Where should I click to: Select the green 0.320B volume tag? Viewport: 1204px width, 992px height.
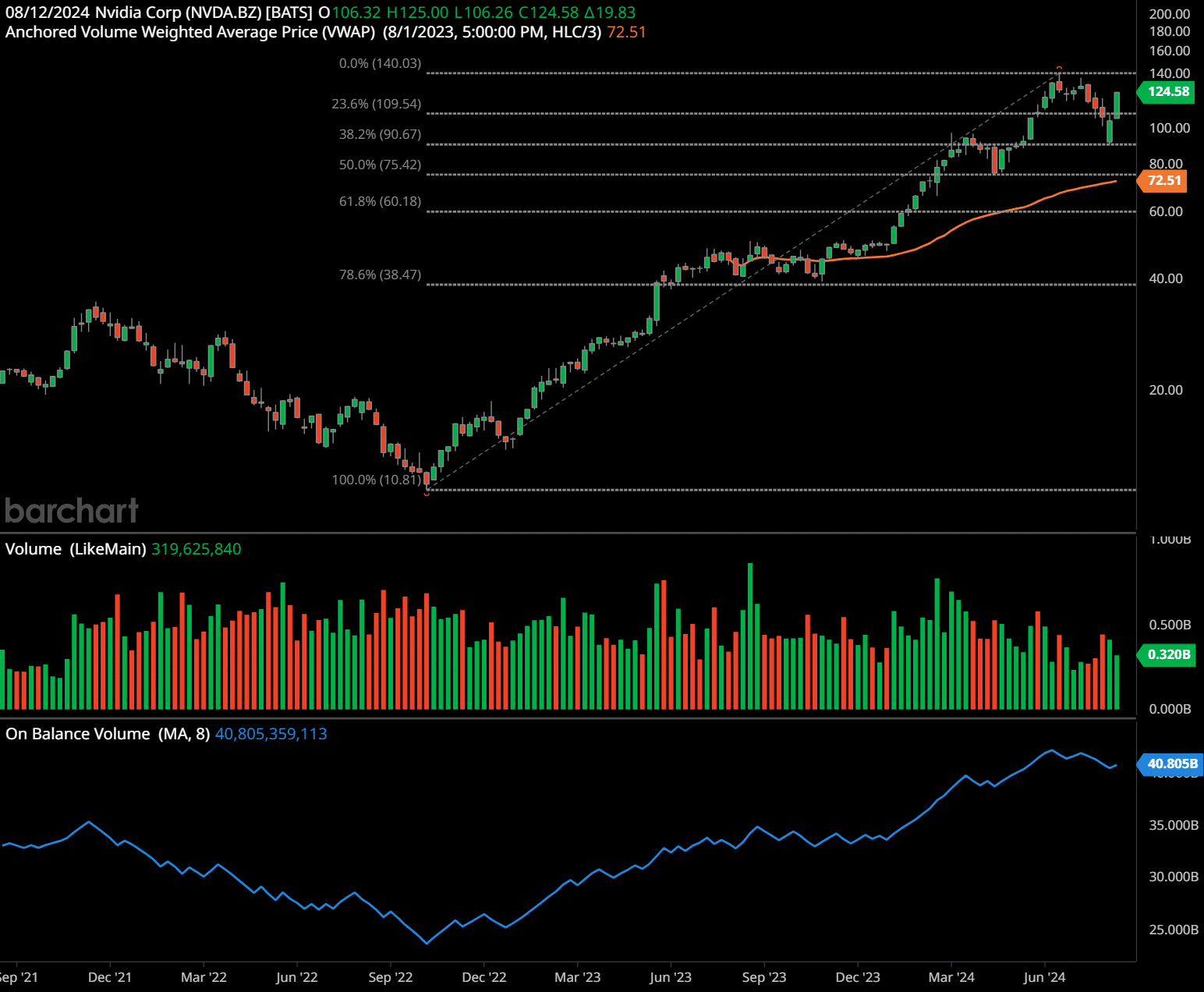coord(1167,654)
